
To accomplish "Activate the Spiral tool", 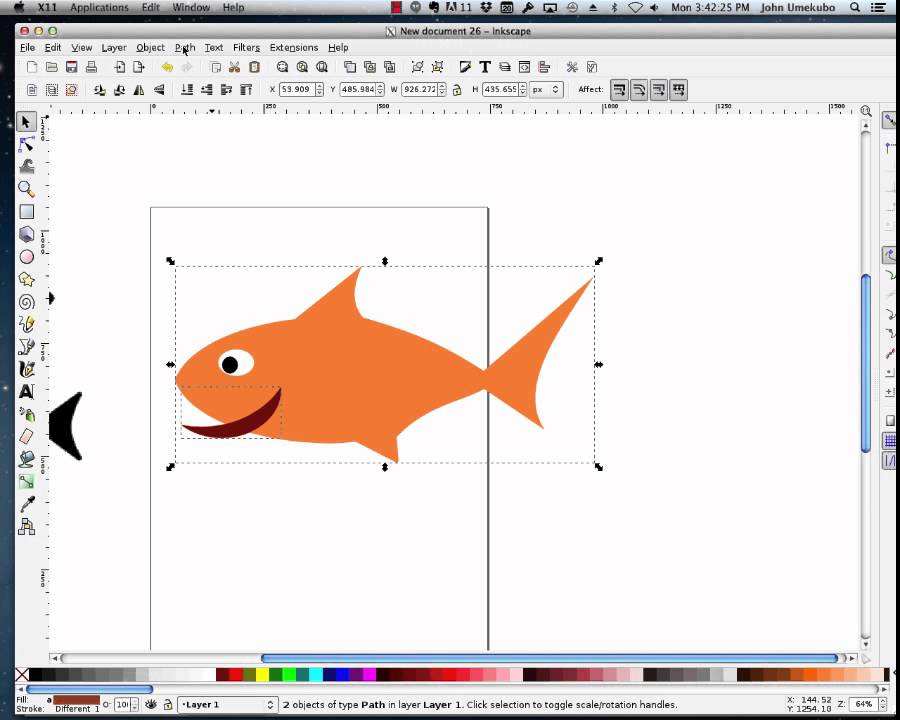I will coord(27,302).
